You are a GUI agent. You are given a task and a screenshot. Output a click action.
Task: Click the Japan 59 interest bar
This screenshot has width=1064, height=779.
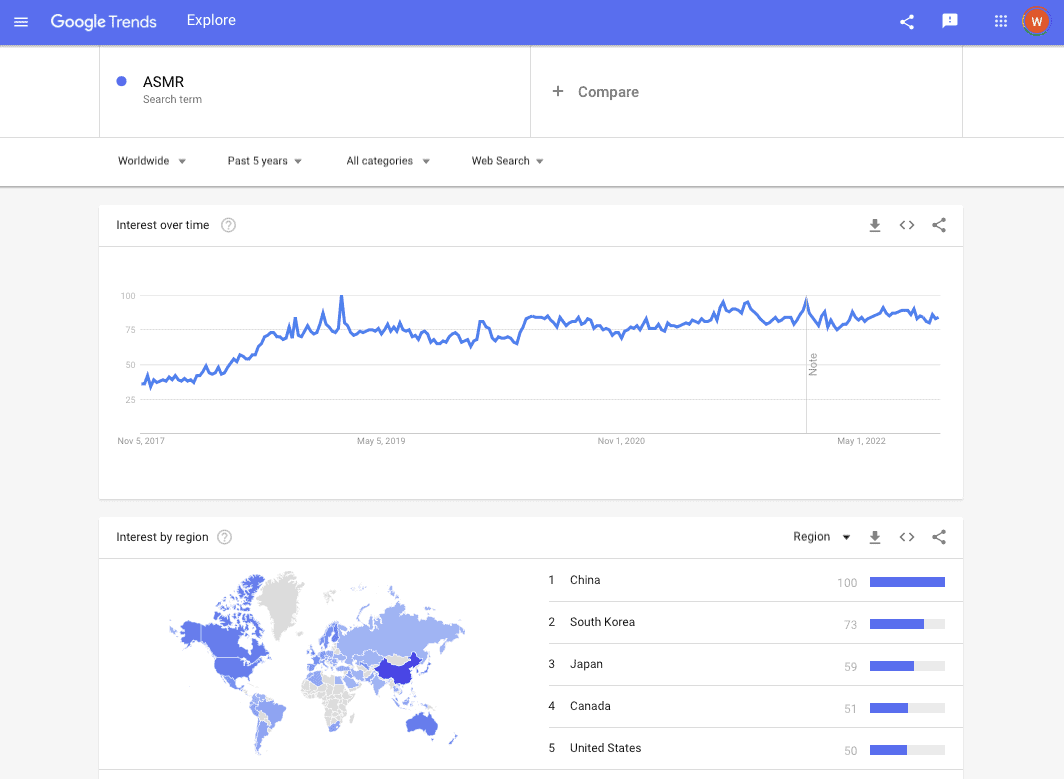pos(907,666)
